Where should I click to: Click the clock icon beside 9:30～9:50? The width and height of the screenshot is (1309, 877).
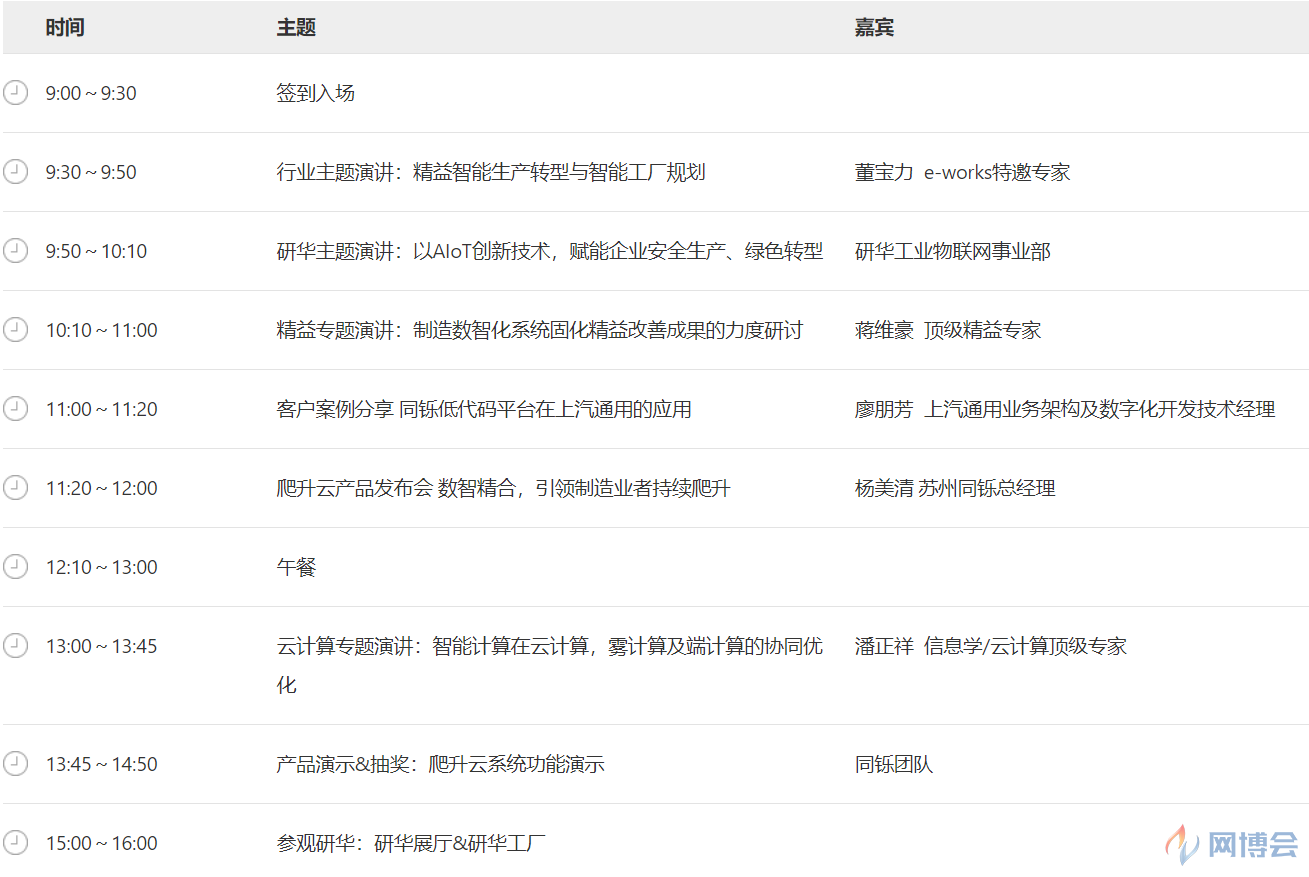(x=15, y=172)
